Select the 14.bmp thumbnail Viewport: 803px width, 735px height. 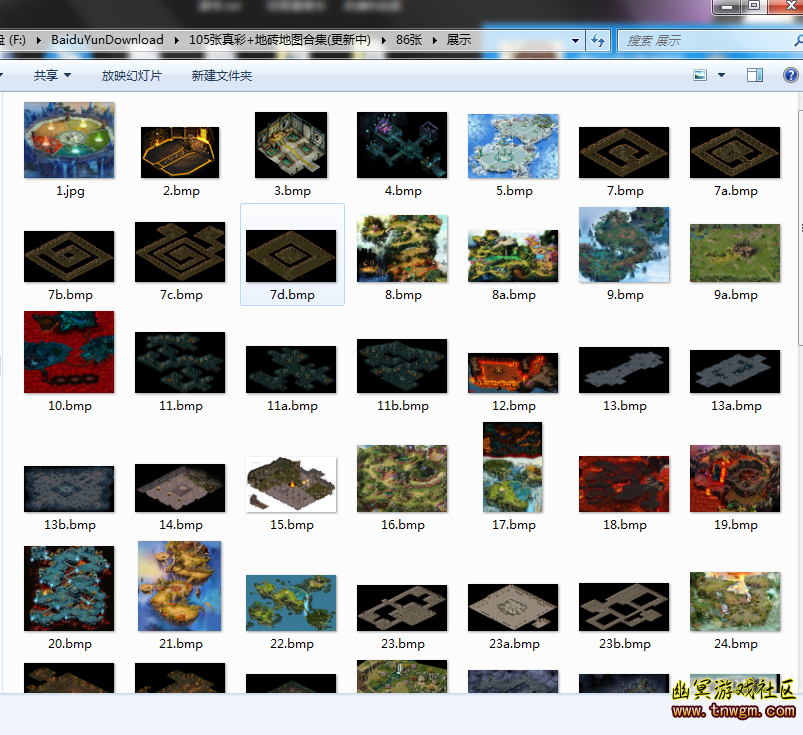[x=180, y=488]
